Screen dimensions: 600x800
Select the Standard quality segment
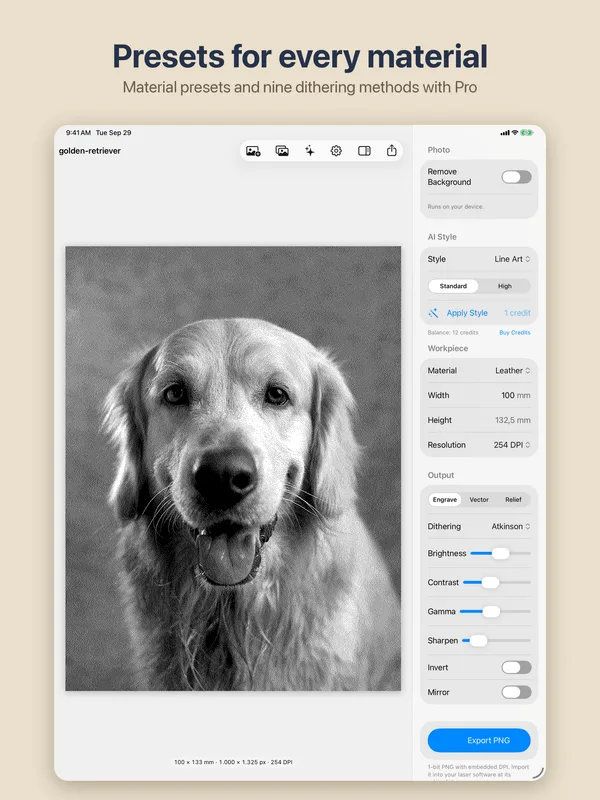[x=453, y=286]
